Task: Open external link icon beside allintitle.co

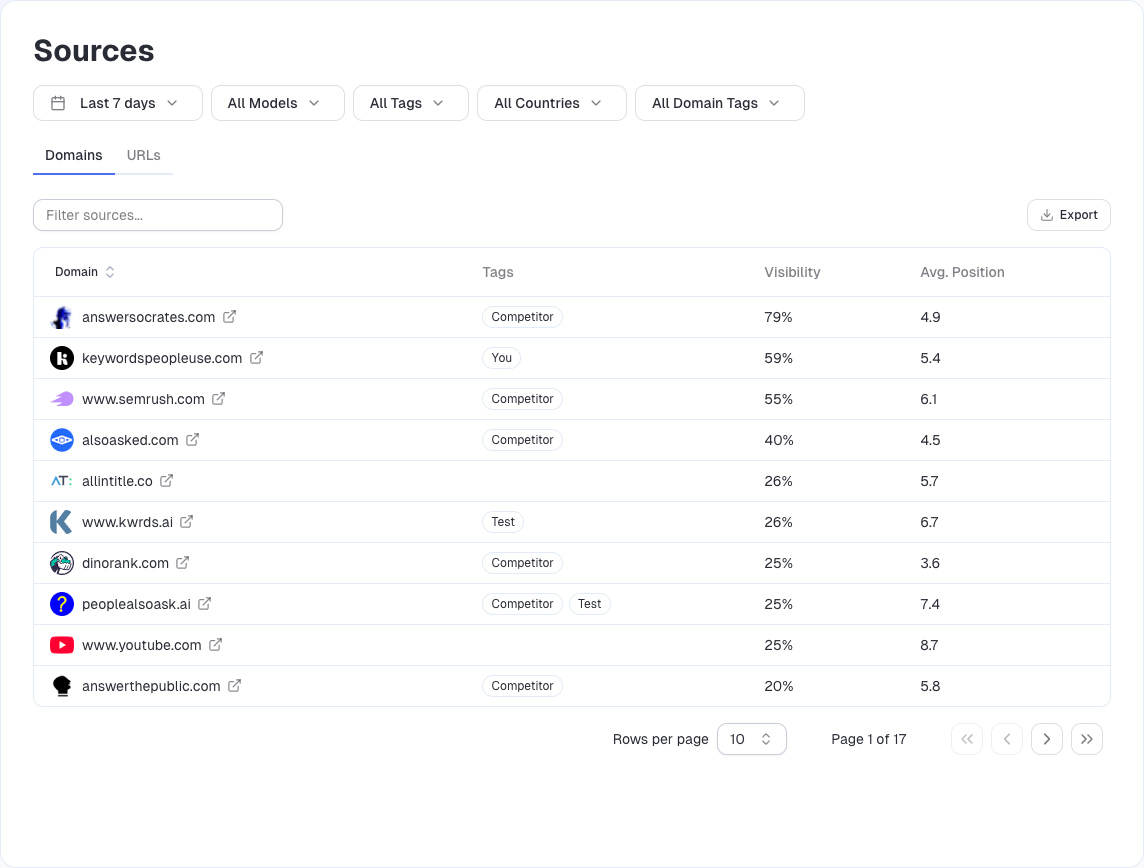Action: pos(166,481)
